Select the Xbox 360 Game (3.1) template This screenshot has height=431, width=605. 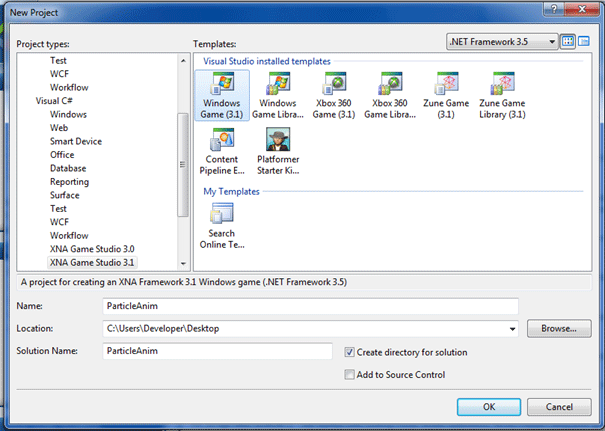[334, 95]
